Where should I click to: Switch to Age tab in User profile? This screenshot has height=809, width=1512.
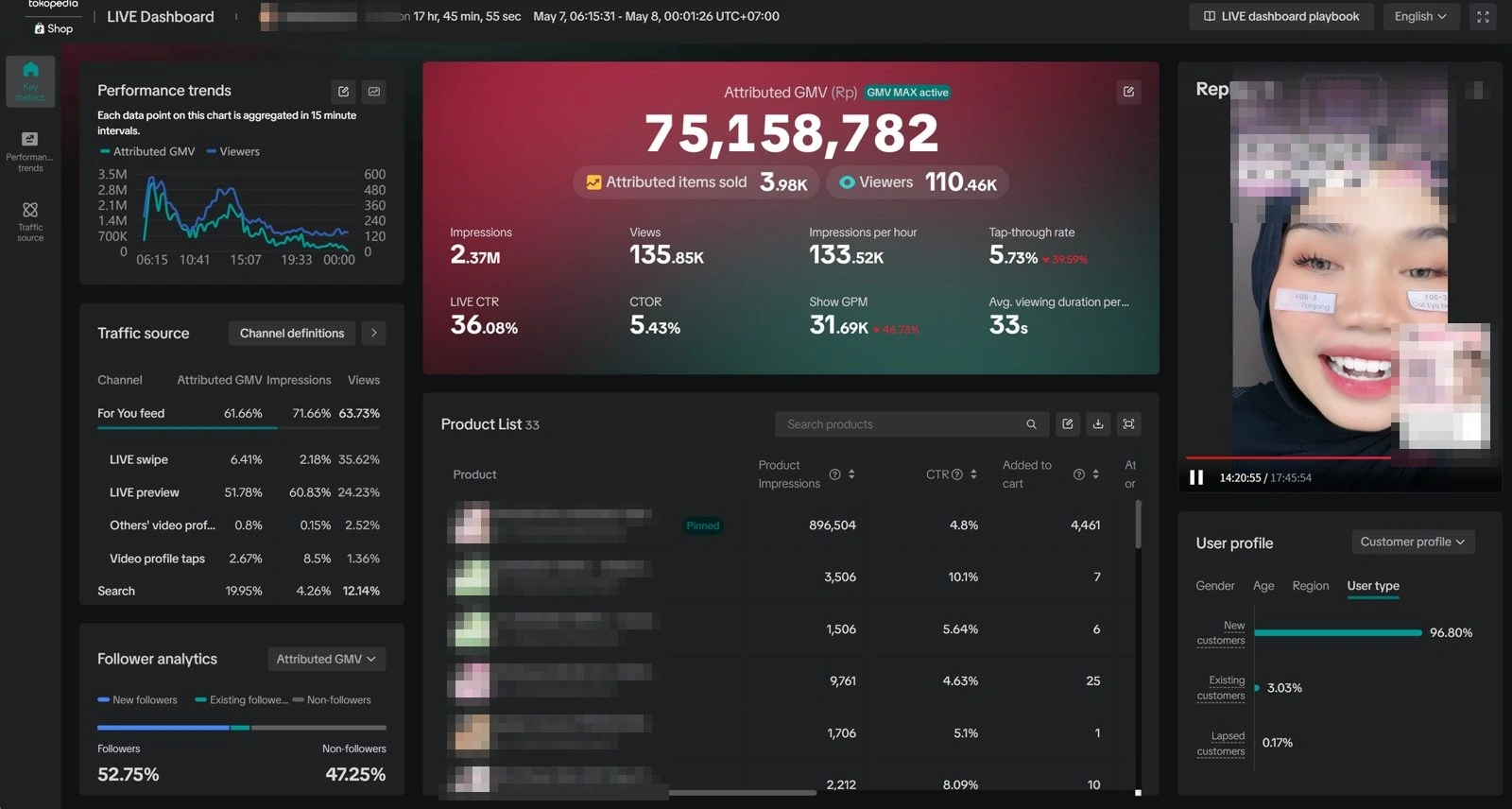(1263, 586)
